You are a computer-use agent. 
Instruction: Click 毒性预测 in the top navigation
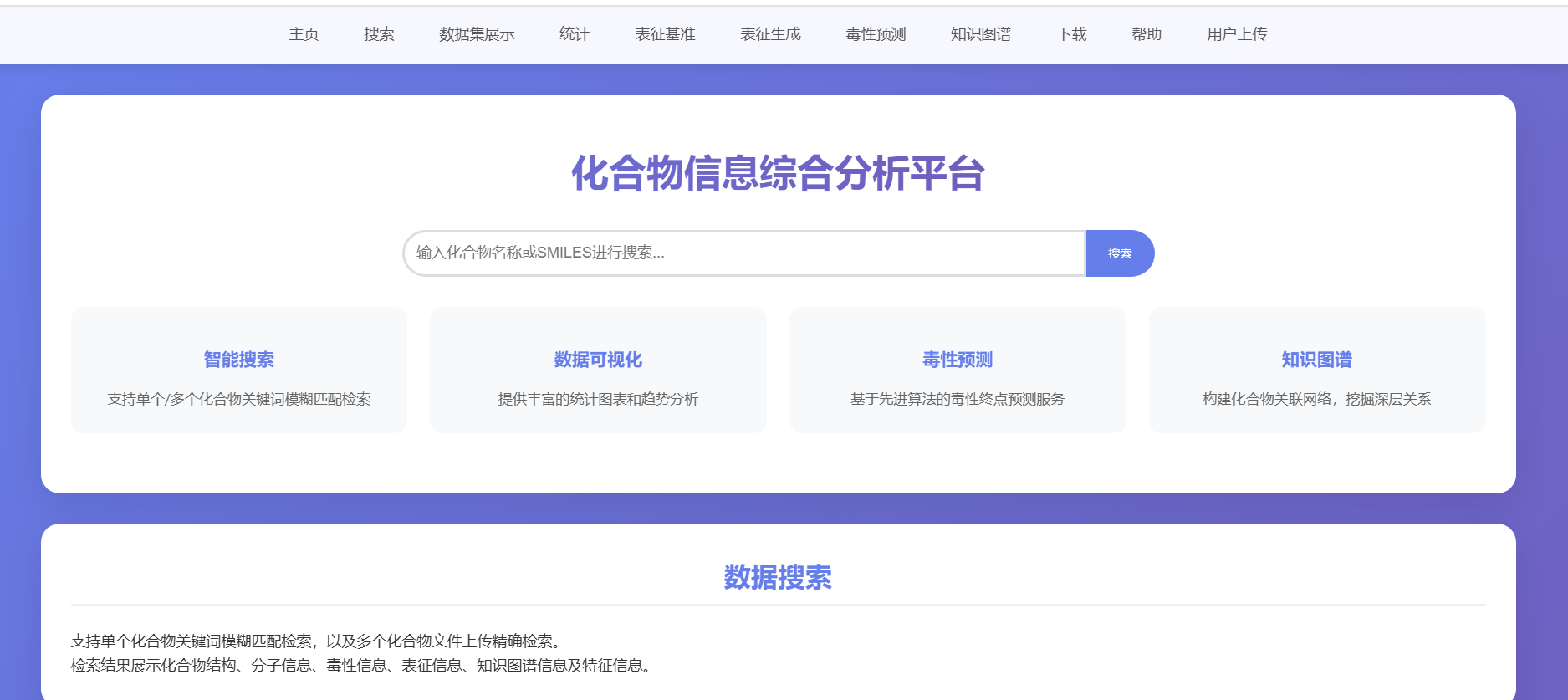click(x=876, y=34)
